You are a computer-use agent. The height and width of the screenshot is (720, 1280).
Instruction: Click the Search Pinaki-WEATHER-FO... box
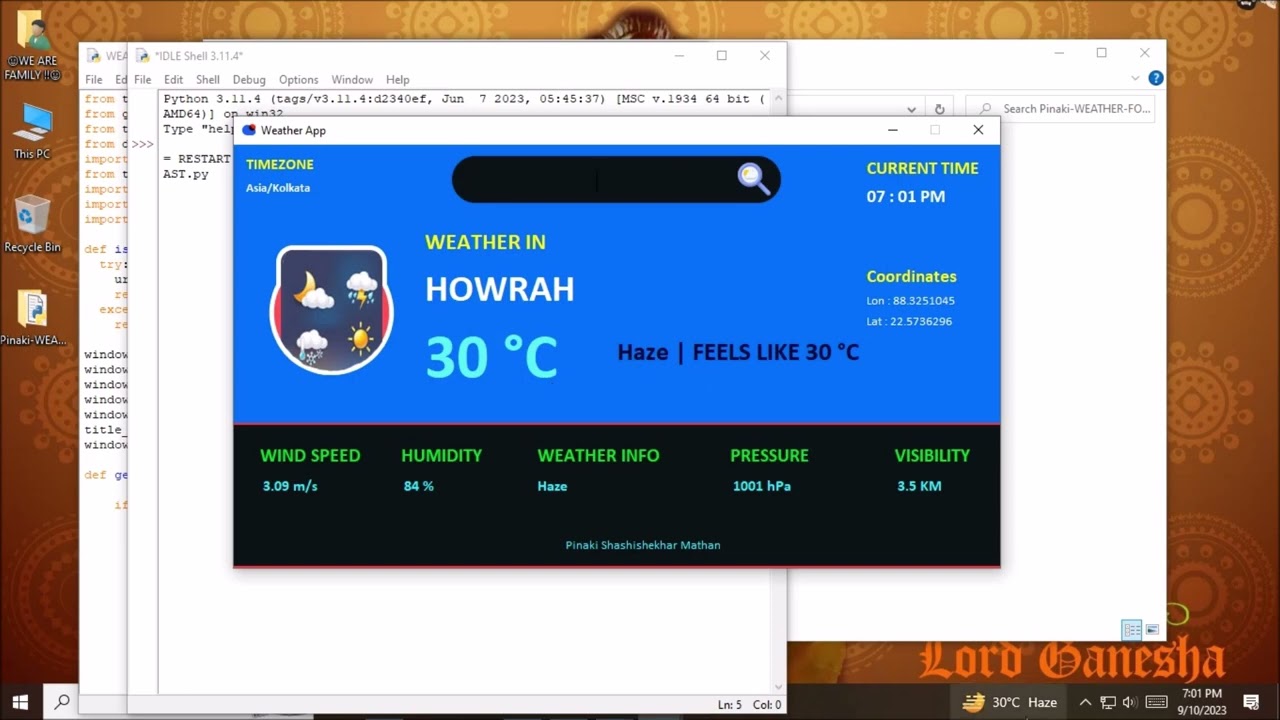click(x=1060, y=109)
